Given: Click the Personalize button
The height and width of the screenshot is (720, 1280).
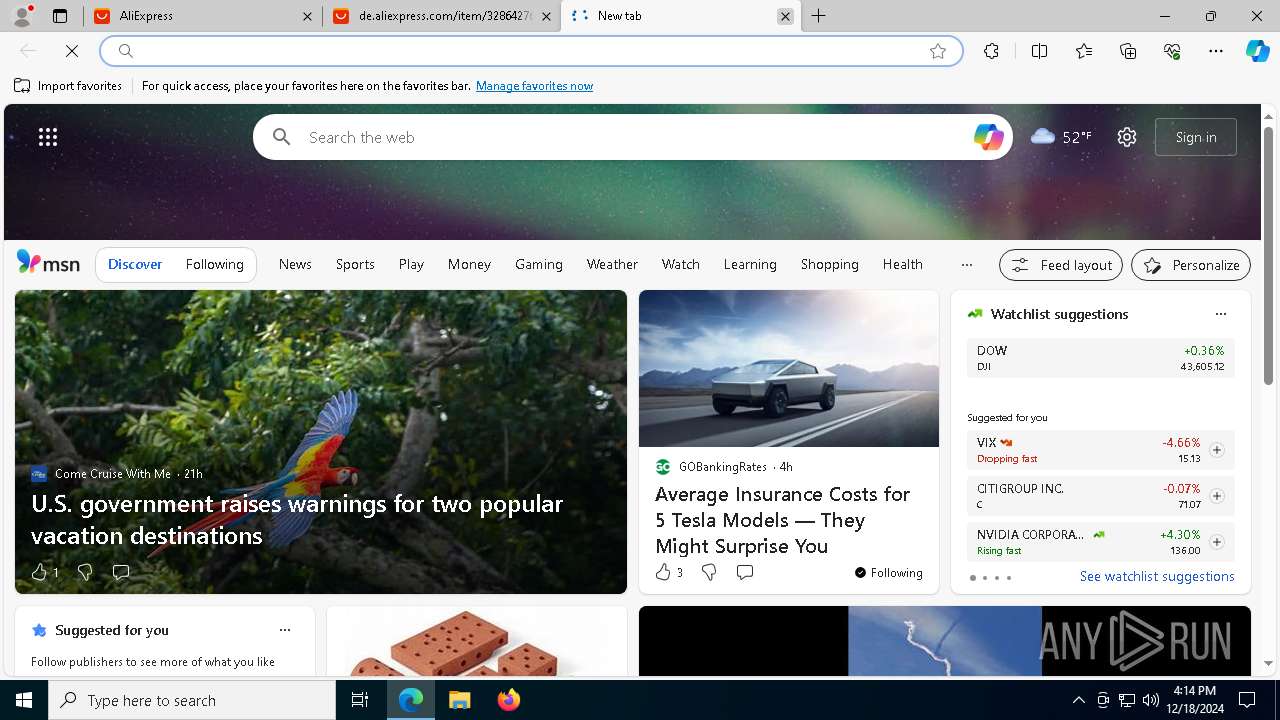Looking at the screenshot, I should click(1191, 265).
